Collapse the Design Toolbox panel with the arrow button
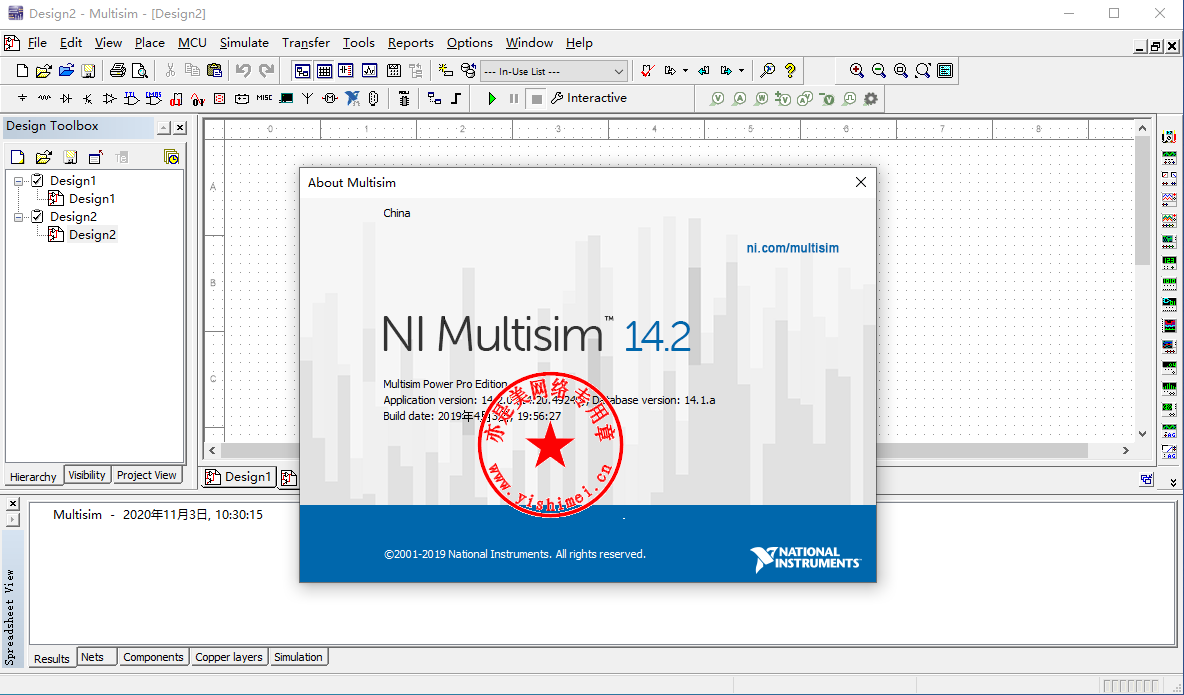This screenshot has height=695, width=1184. [x=164, y=128]
